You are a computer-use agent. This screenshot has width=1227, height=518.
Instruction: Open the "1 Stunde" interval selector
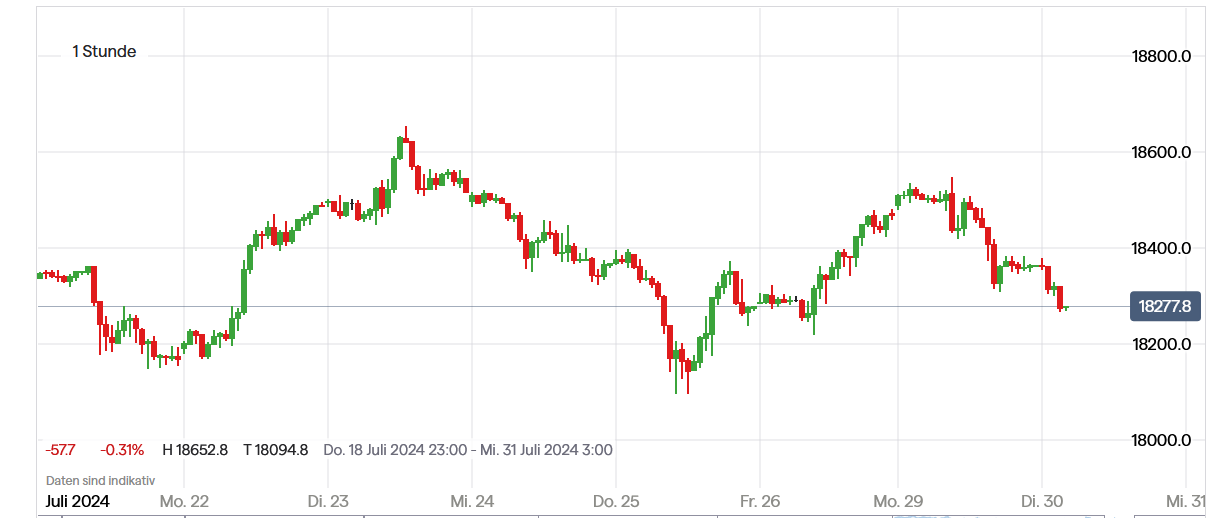tap(104, 52)
